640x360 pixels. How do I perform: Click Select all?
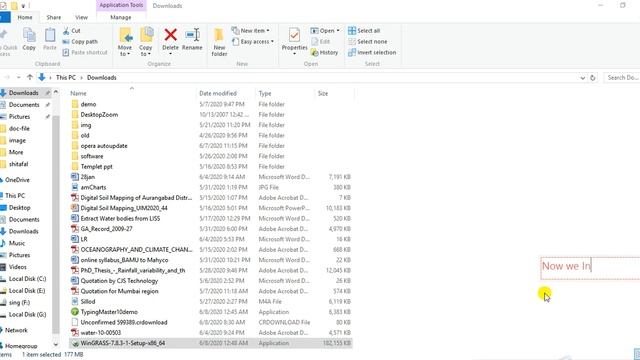(x=364, y=31)
